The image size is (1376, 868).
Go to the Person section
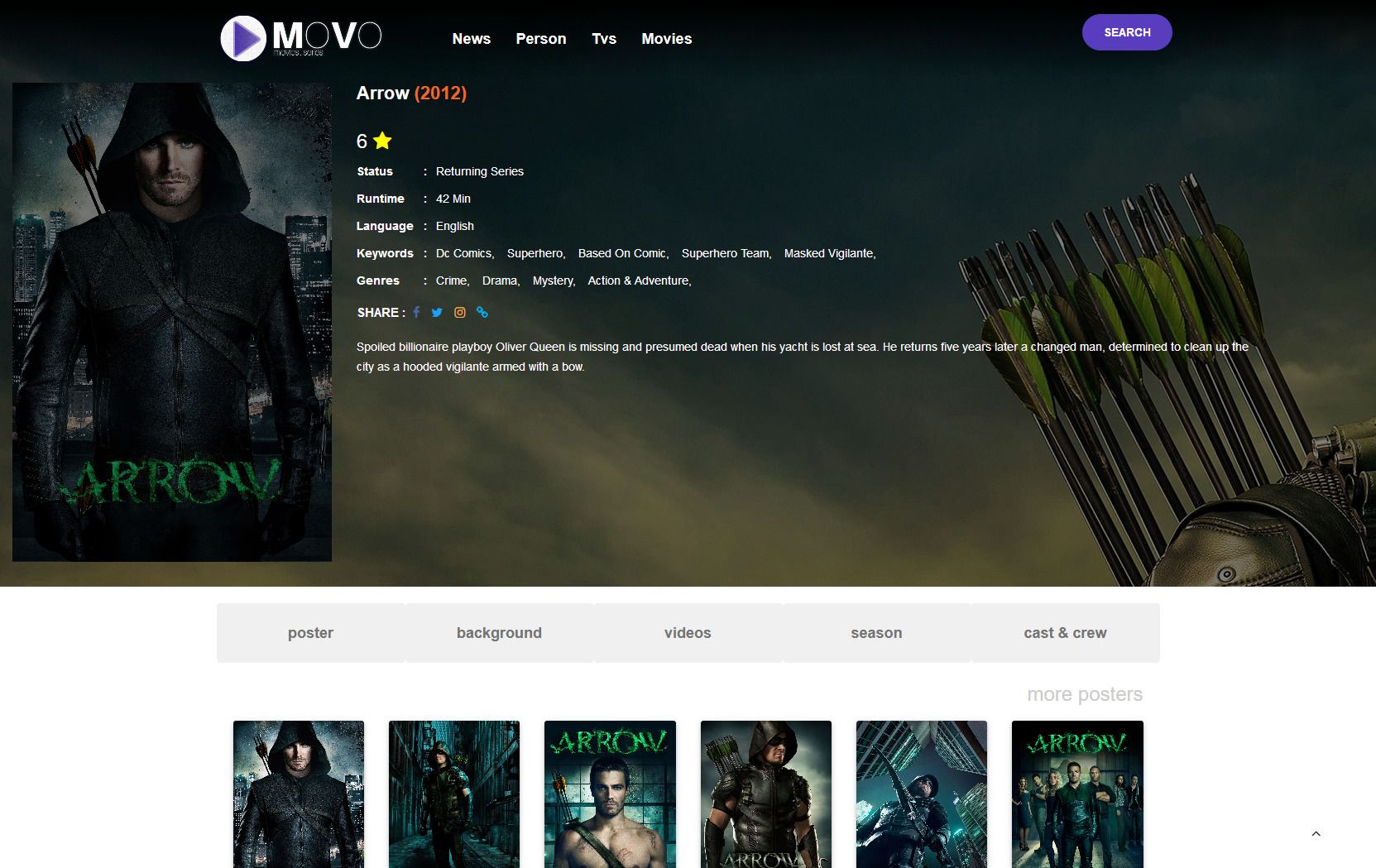coord(541,39)
